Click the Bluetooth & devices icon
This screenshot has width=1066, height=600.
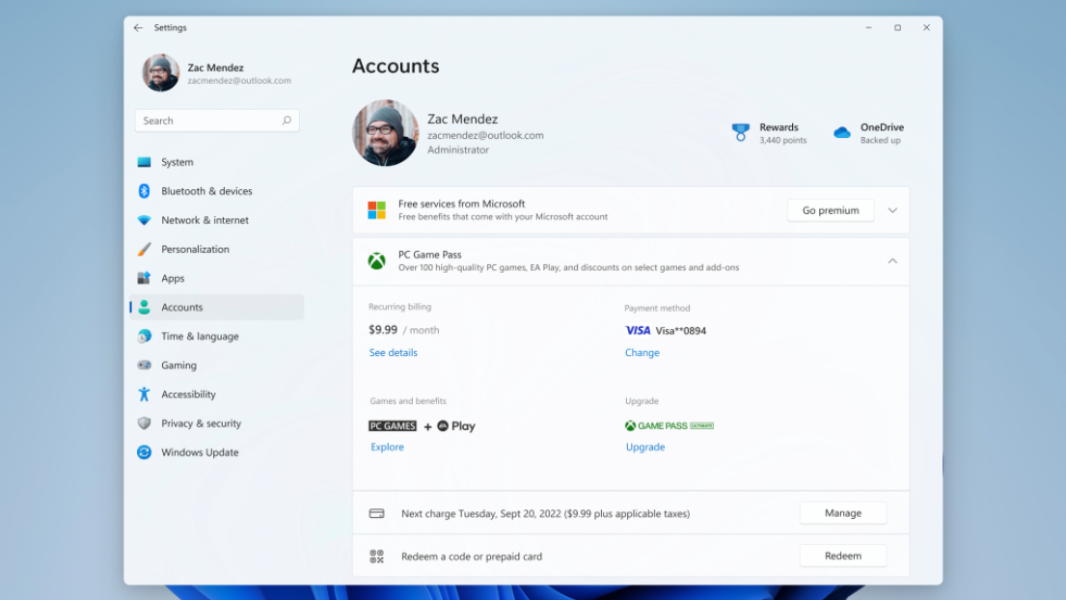[x=144, y=191]
